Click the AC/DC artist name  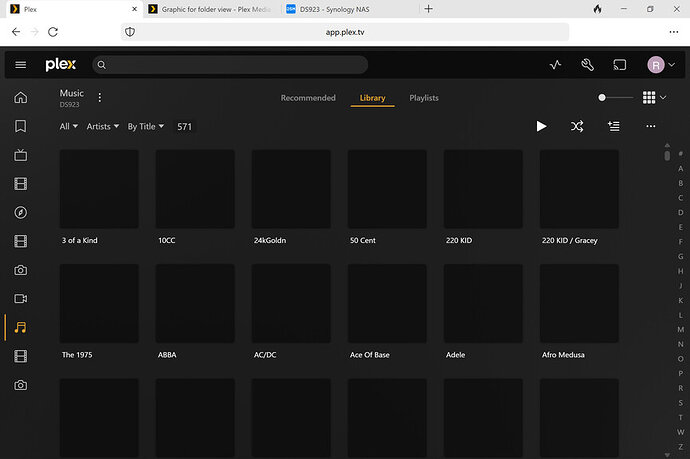click(265, 355)
